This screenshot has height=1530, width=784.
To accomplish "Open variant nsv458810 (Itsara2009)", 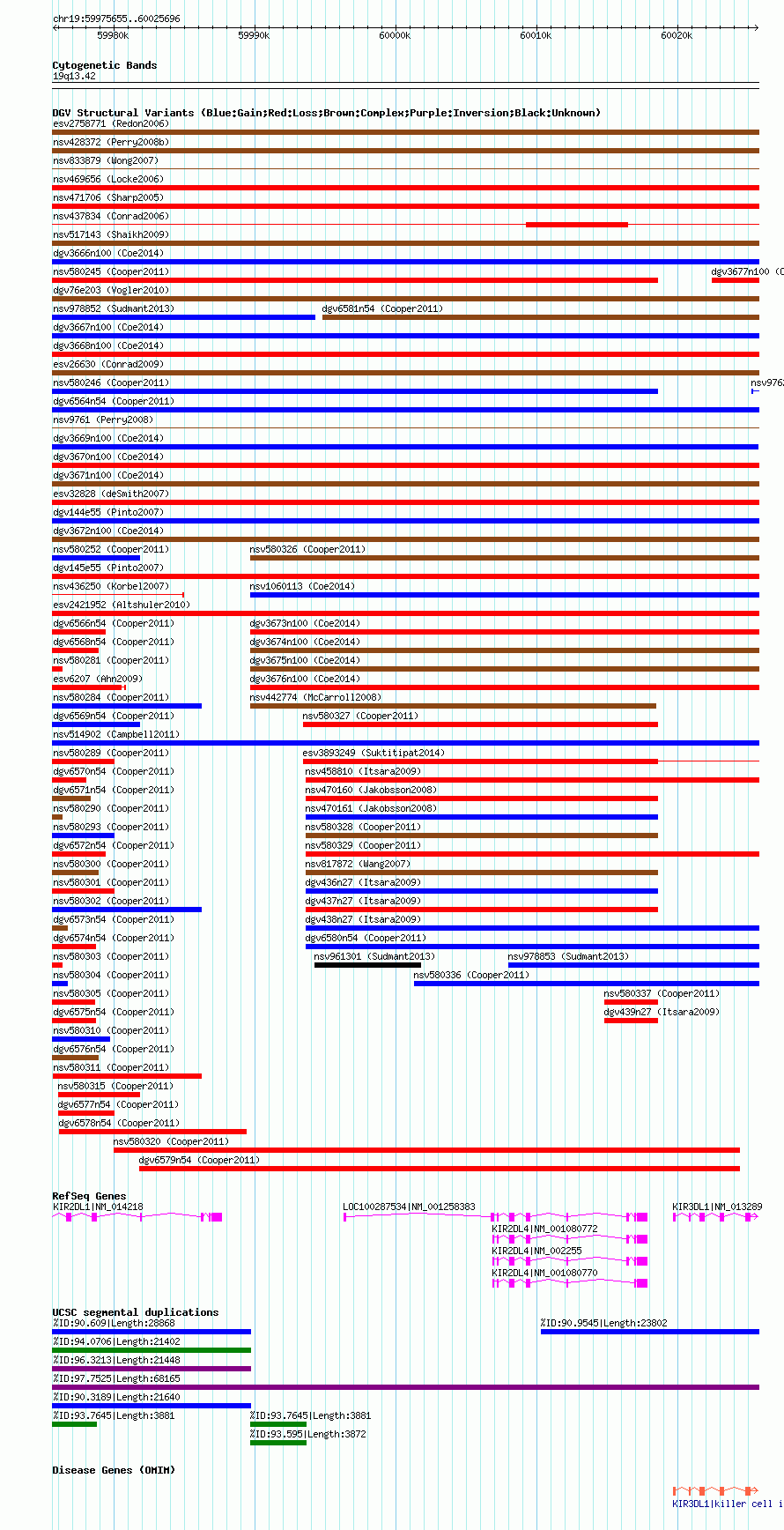I will pyautogui.click(x=532, y=780).
